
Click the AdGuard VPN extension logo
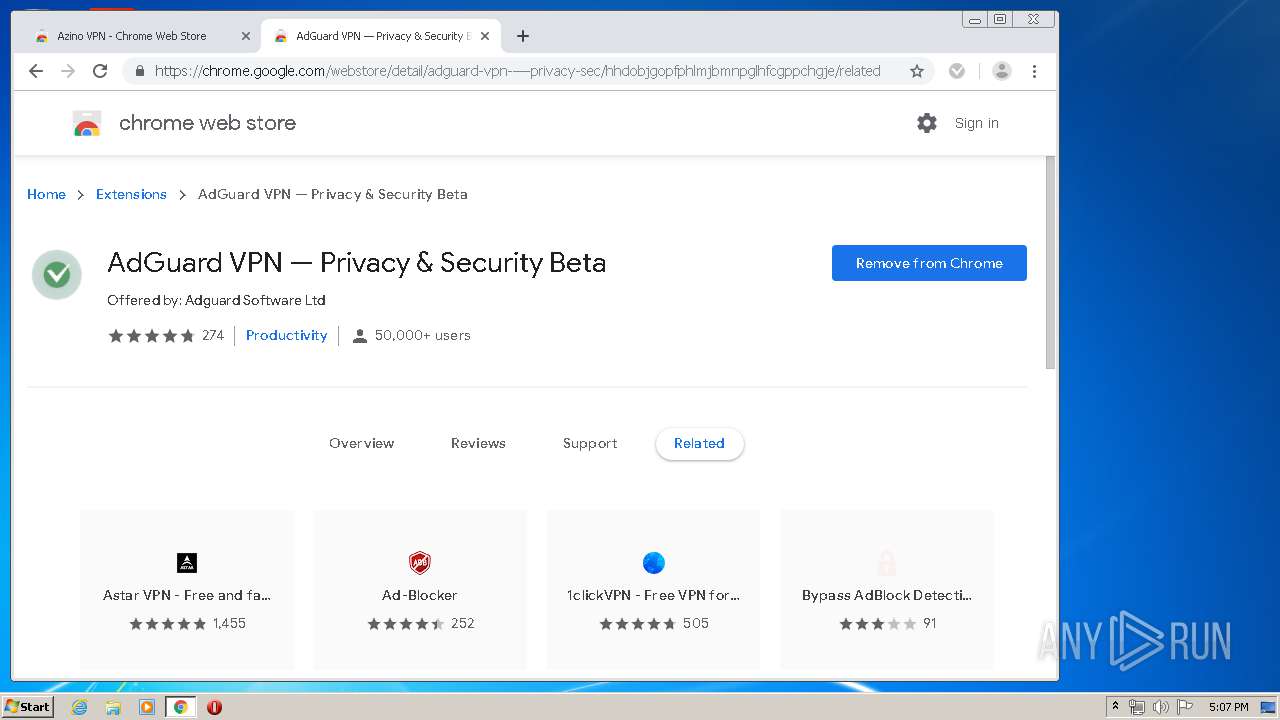click(57, 274)
